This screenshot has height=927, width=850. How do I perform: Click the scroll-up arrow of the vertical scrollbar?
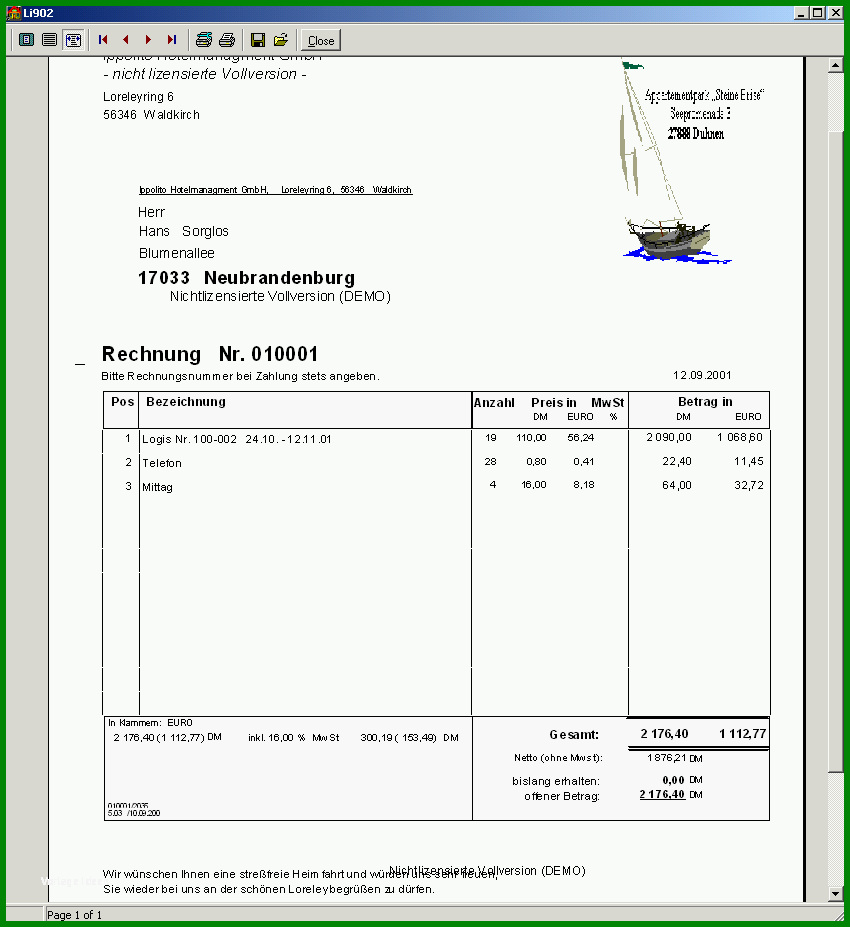tap(835, 65)
